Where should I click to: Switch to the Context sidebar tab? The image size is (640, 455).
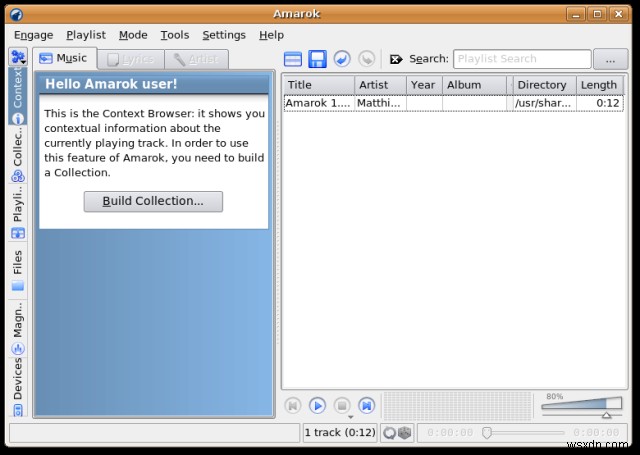18,96
